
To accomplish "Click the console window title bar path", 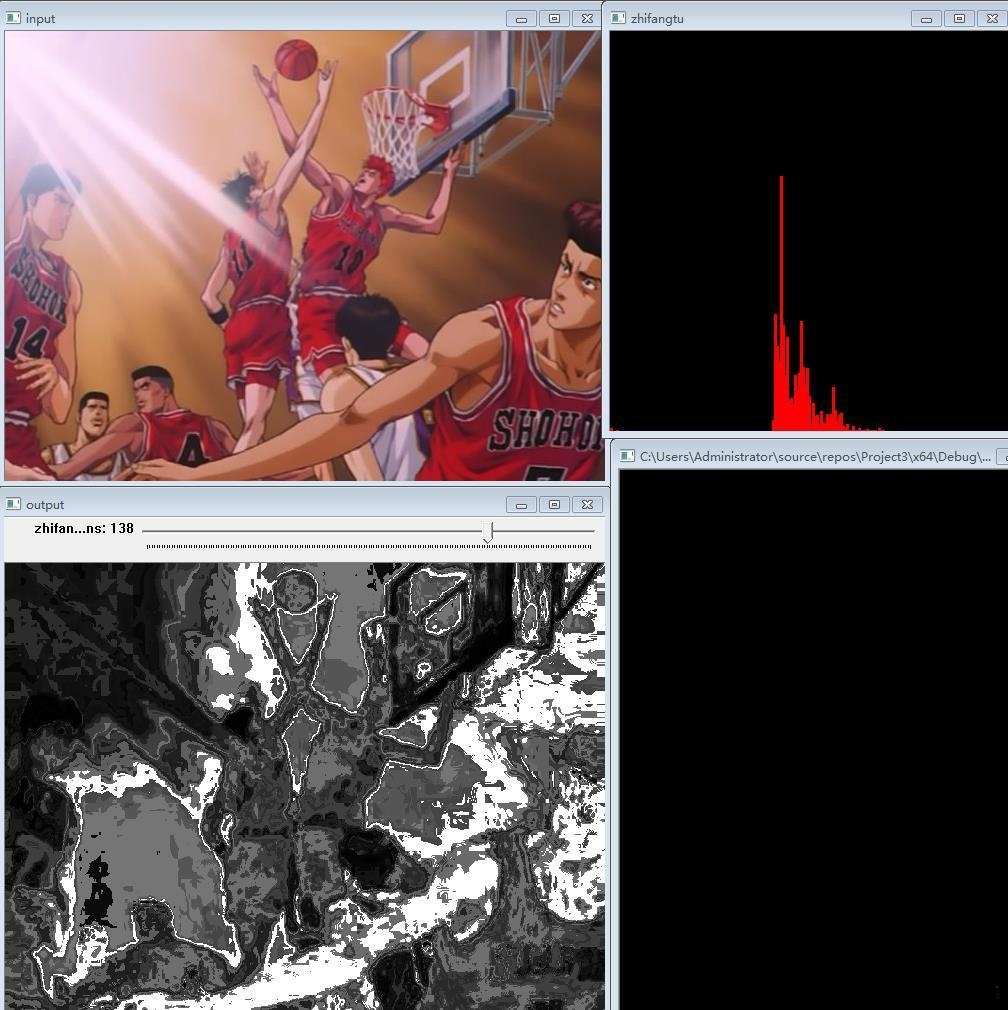I will pos(815,457).
